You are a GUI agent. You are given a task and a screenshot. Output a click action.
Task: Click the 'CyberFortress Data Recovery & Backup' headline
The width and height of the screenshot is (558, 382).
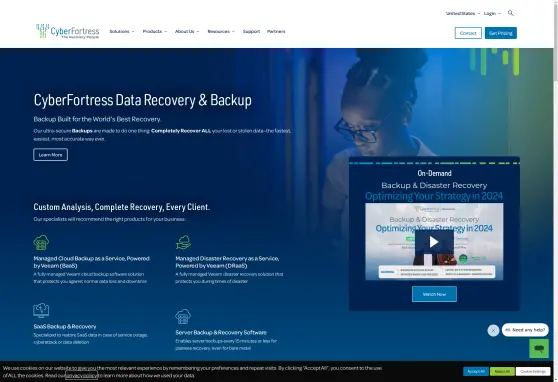pyautogui.click(x=142, y=100)
